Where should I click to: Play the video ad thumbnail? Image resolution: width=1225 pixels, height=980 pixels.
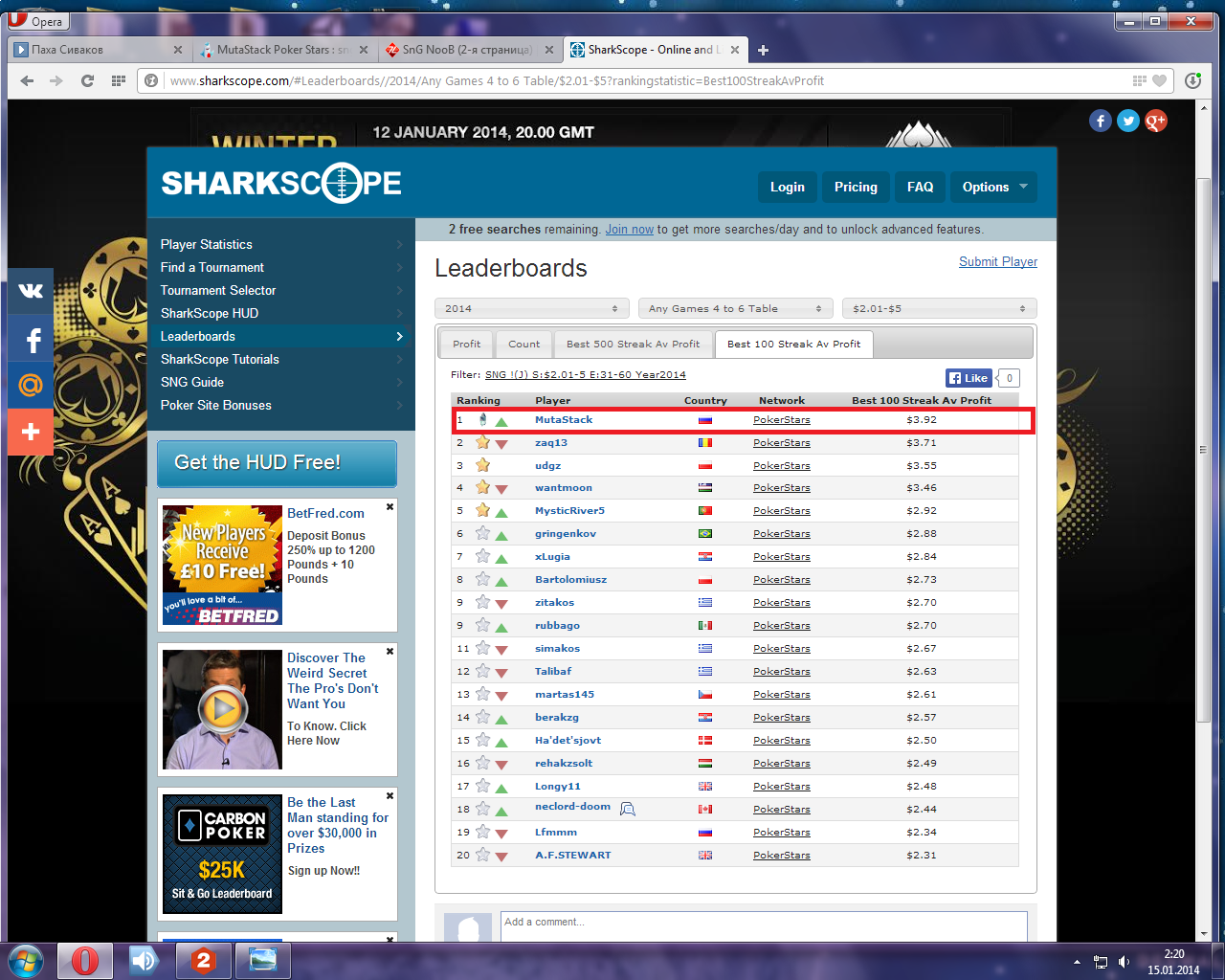222,709
